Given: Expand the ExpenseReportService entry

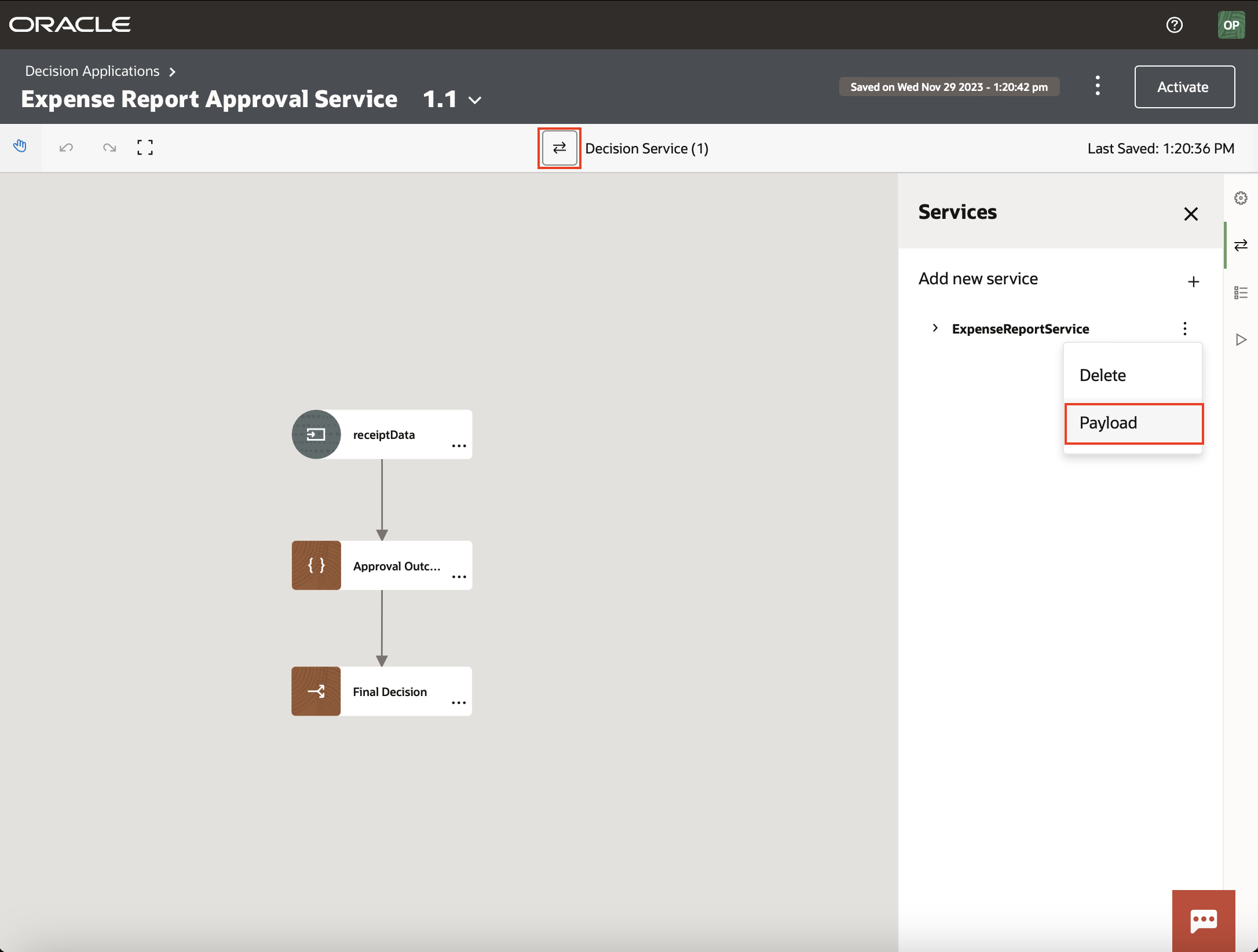Looking at the screenshot, I should tap(935, 328).
